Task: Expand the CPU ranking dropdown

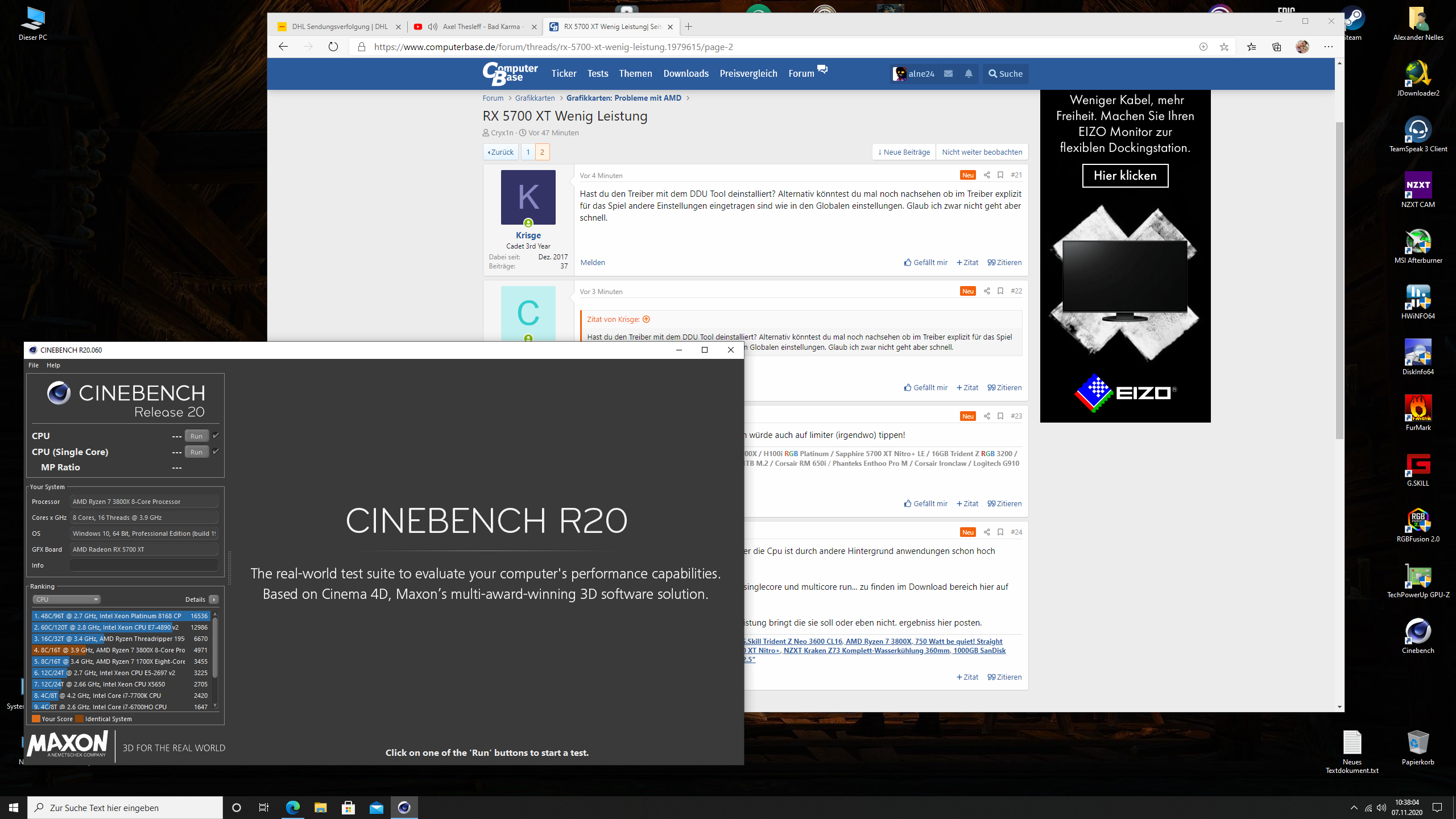Action: click(x=67, y=599)
